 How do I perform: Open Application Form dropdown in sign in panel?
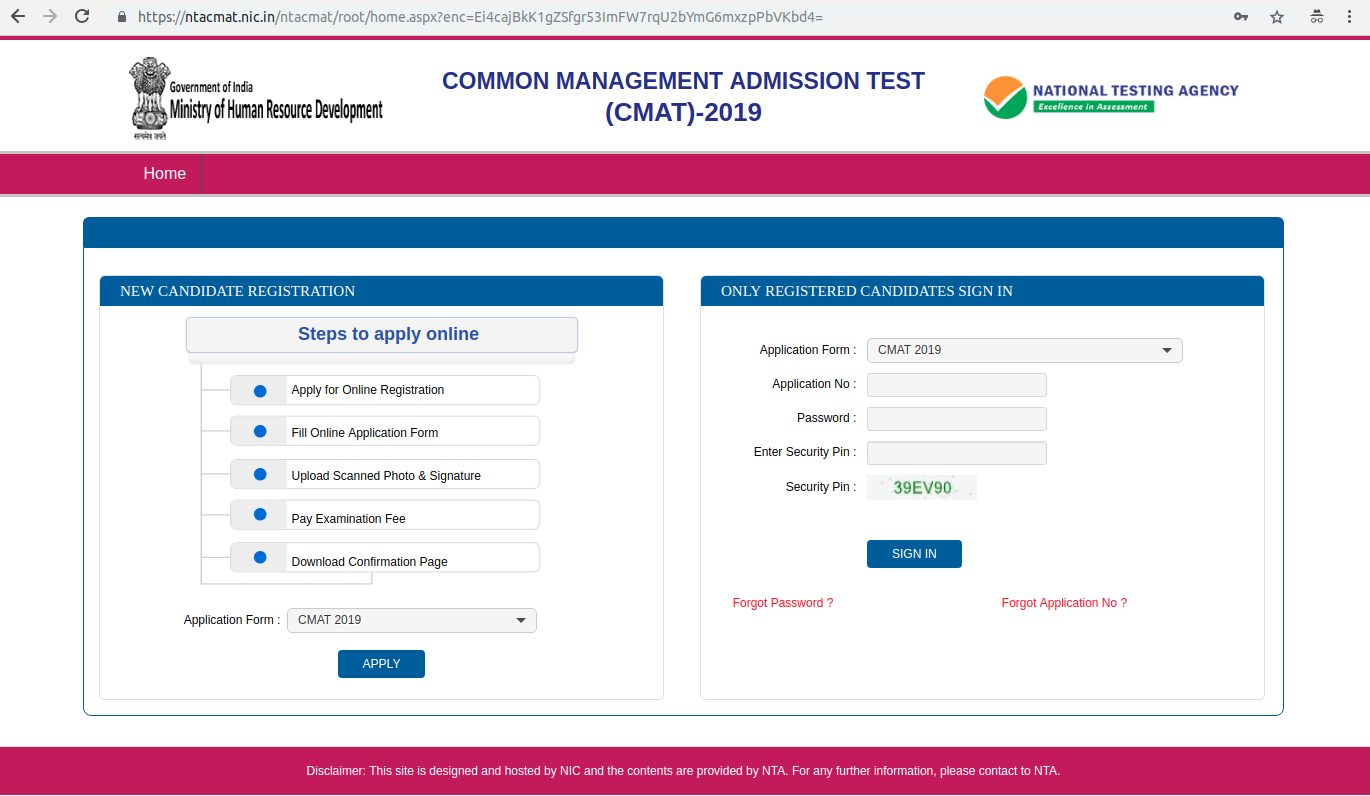click(1024, 350)
